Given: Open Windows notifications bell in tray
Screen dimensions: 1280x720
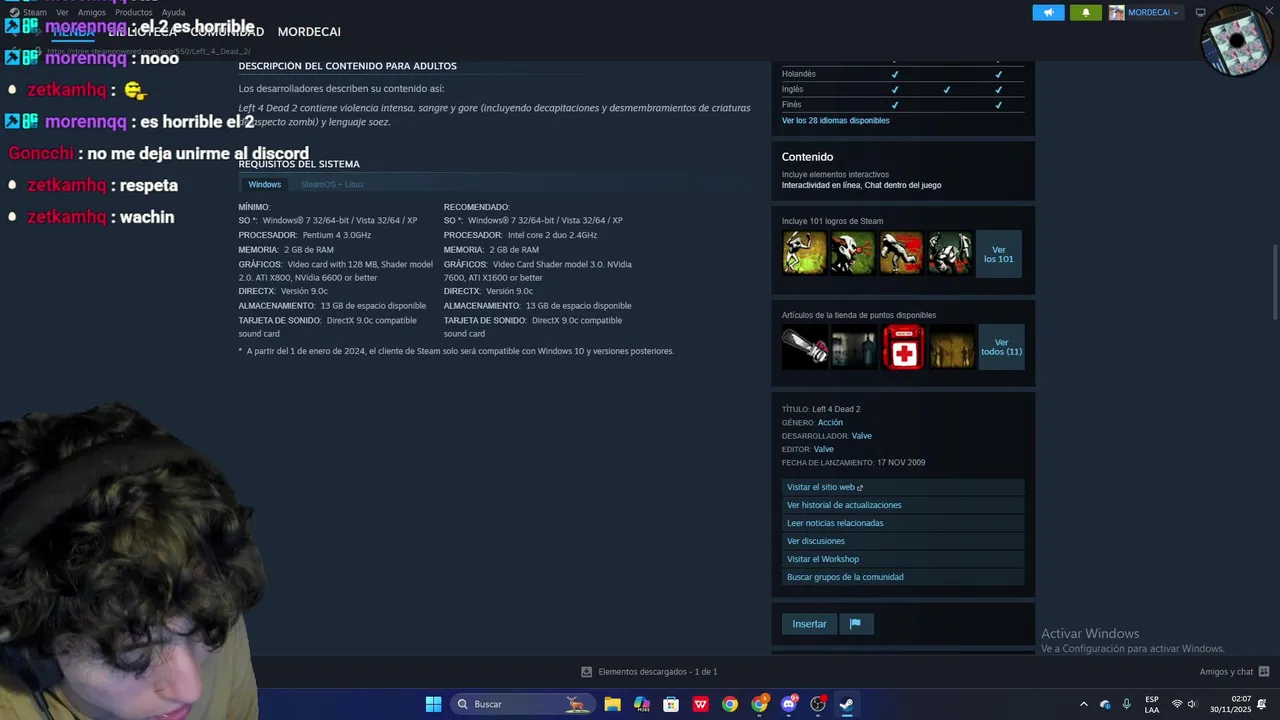Looking at the screenshot, I should (1262, 704).
